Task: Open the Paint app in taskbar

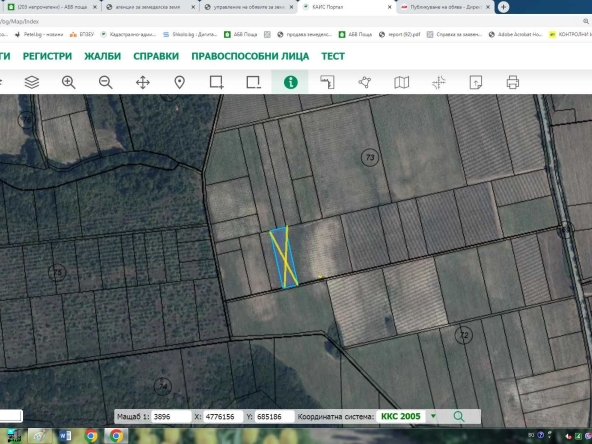Action: tap(39, 436)
